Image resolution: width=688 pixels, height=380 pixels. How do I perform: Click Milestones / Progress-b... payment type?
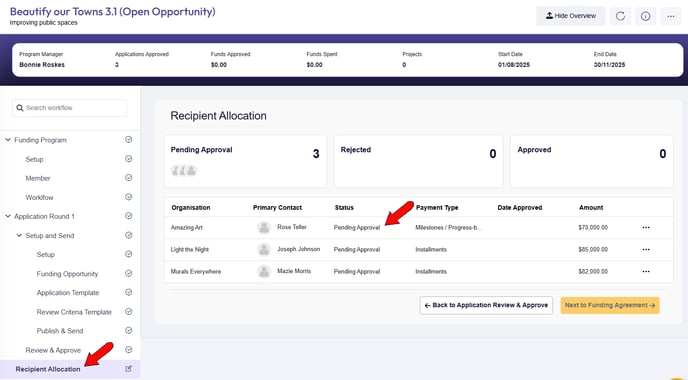point(448,228)
